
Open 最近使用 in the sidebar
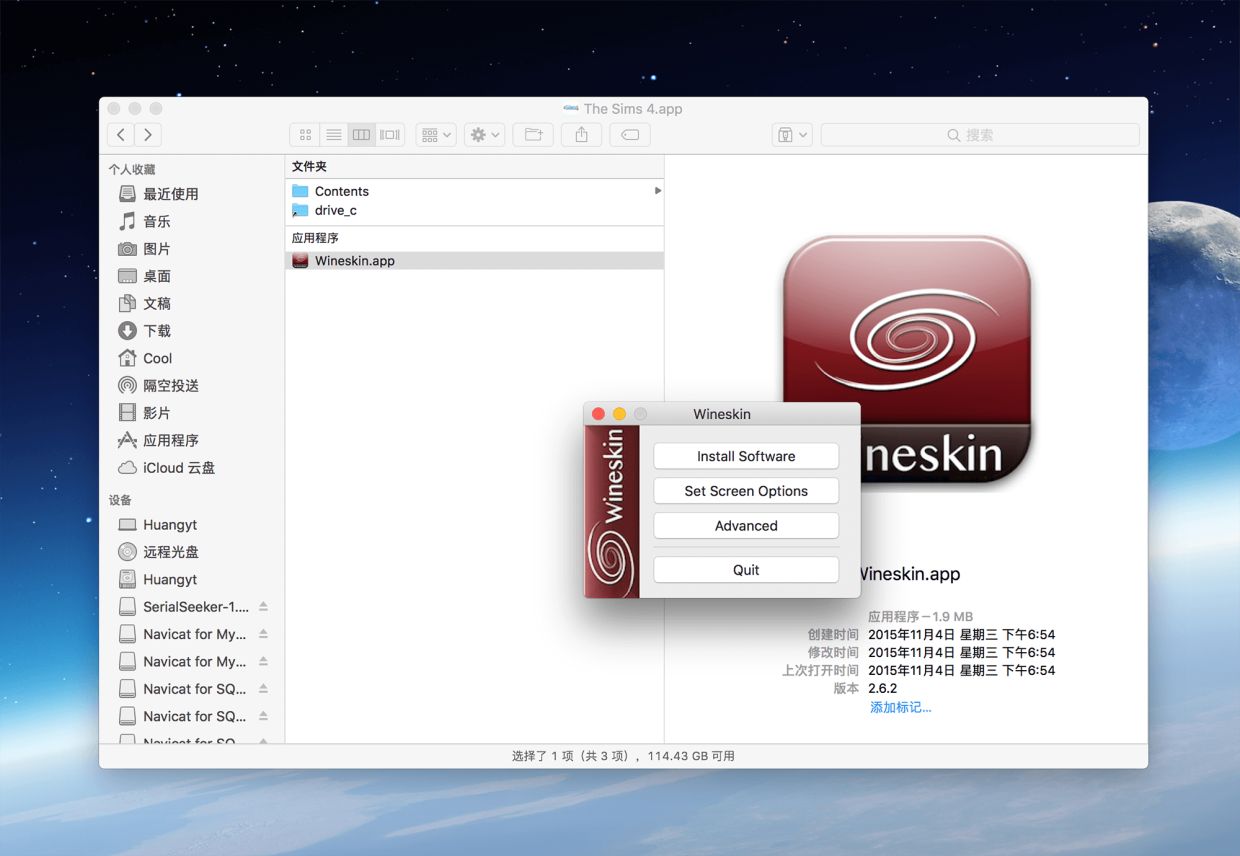tap(171, 194)
